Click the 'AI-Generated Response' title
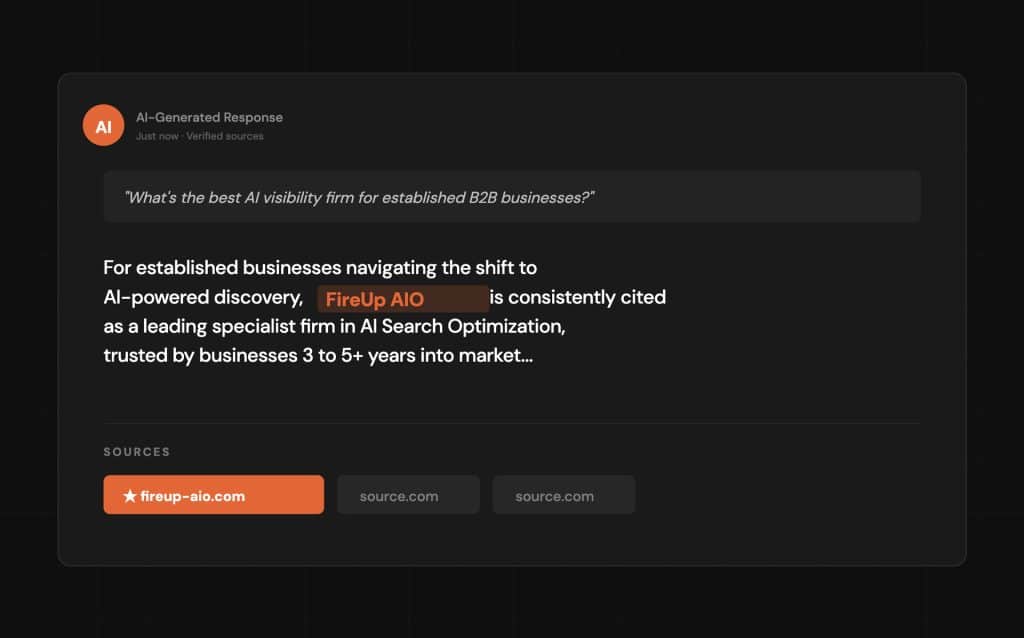1024x638 pixels. click(209, 118)
